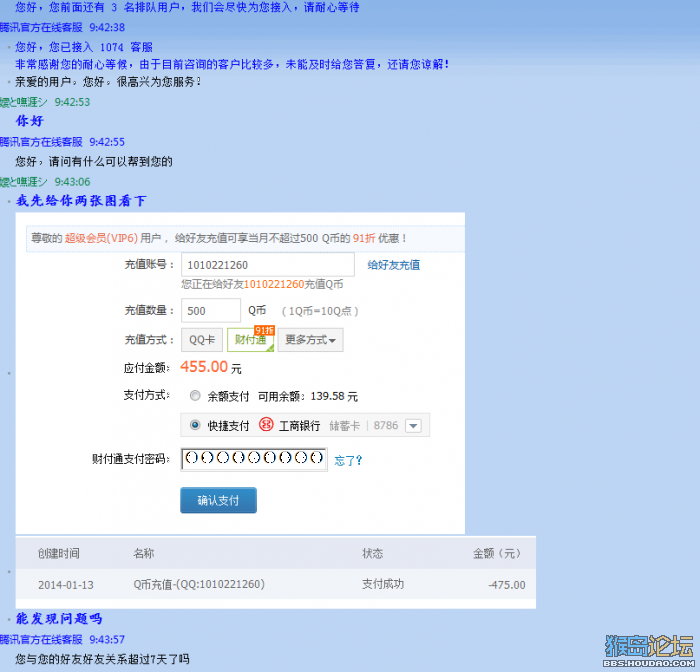Click the 我先给你两张图看下 message
Viewport: 700px width, 672px height.
pos(81,200)
